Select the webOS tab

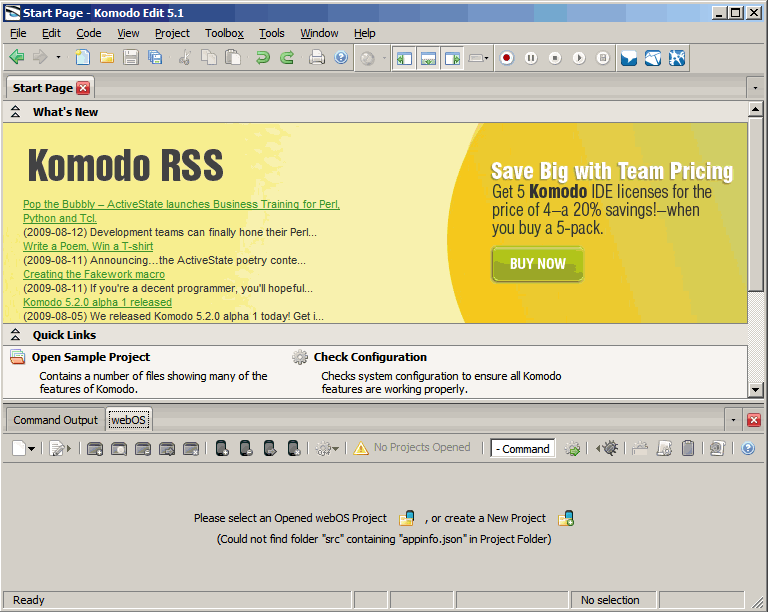click(x=128, y=420)
